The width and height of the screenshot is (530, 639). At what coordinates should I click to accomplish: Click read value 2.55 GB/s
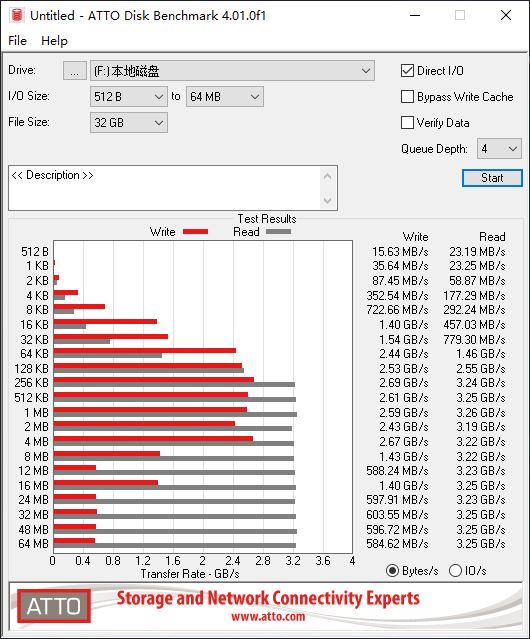481,368
